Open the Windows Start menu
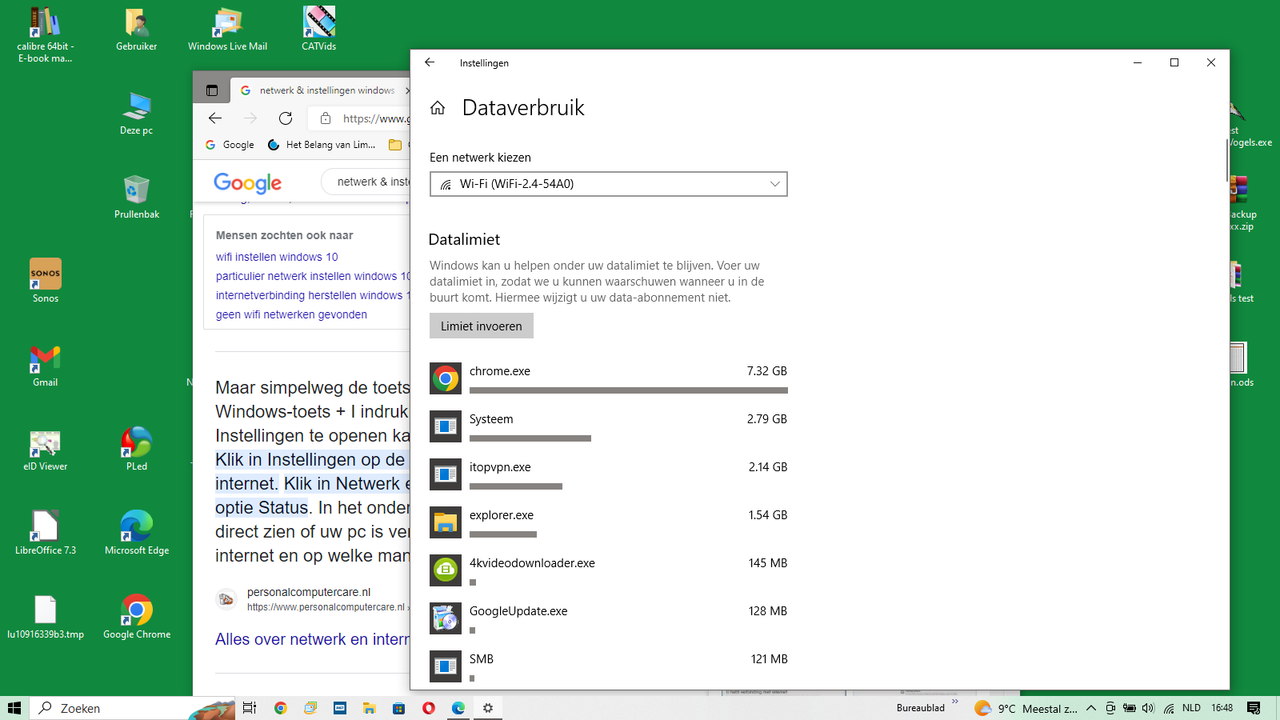 16,708
